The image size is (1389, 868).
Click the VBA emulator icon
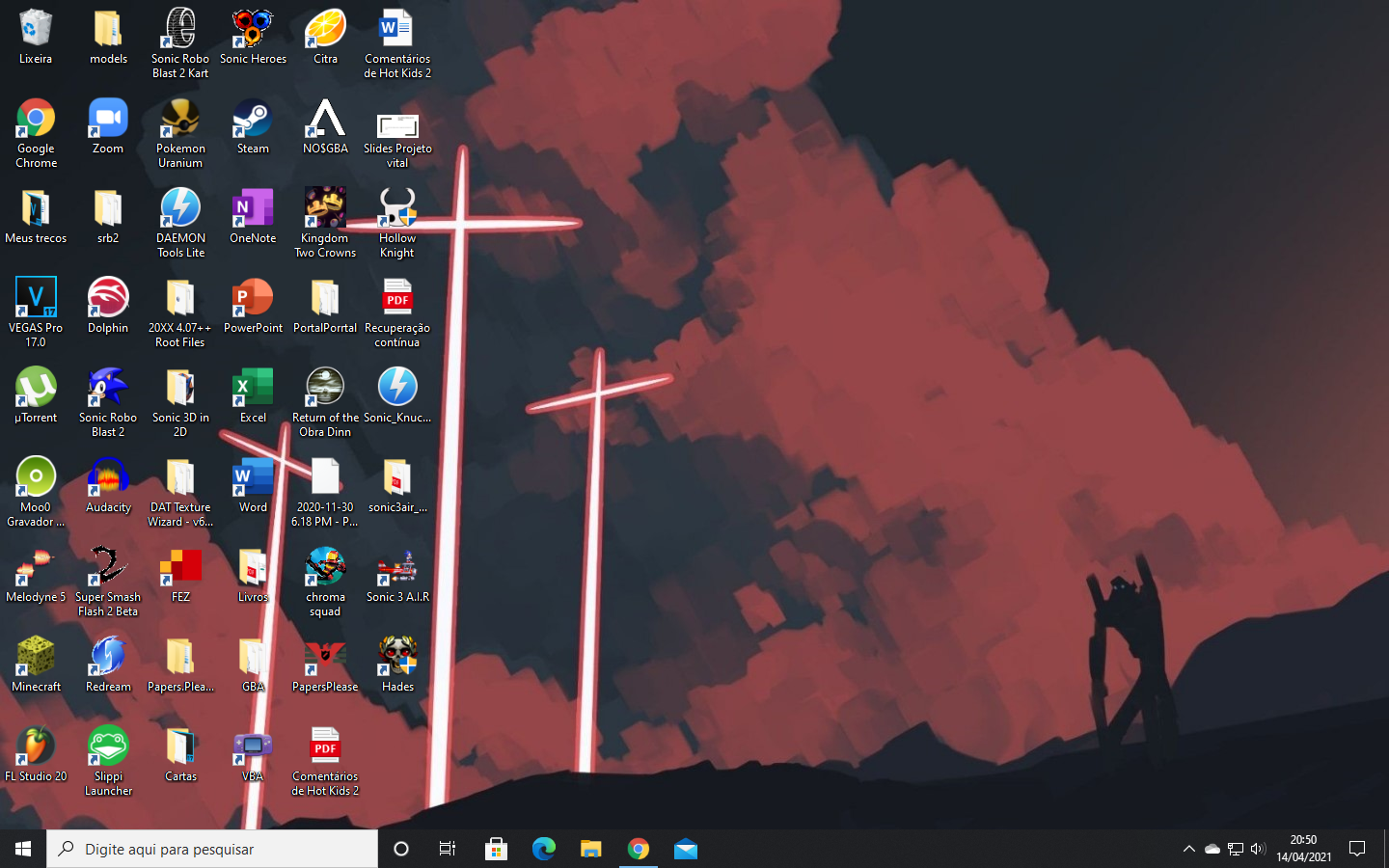(253, 754)
